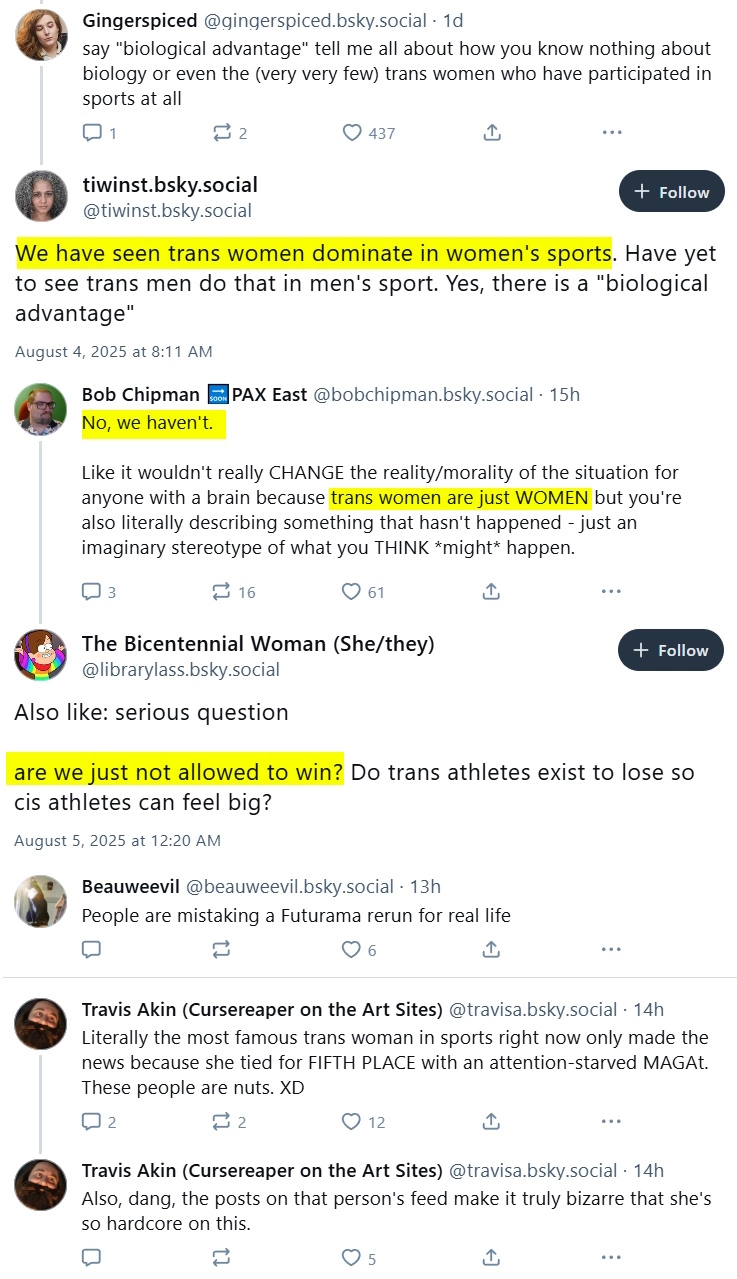Image resolution: width=737 pixels, height=1279 pixels.
Task: Reply to Gingerspiced's post
Action: [x=92, y=132]
